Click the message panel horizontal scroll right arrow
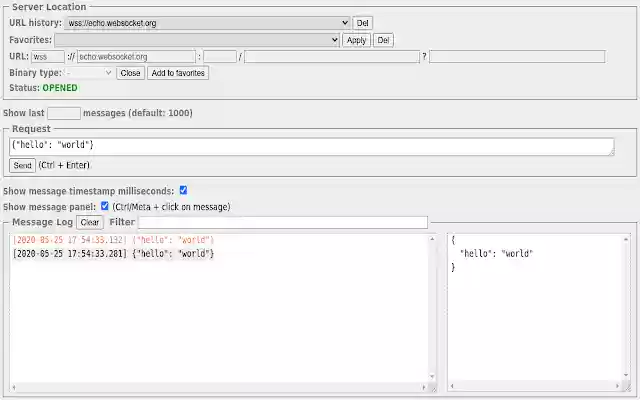Screen dimensions: 640x400 (x=618, y=386)
